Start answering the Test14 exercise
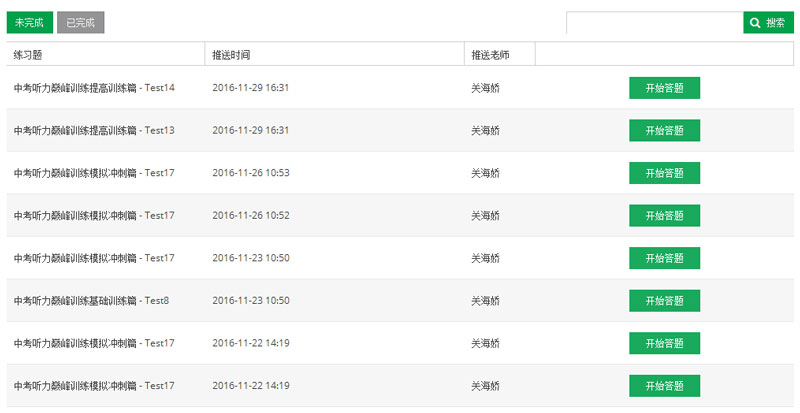Screen dimensions: 800x413 point(664,88)
